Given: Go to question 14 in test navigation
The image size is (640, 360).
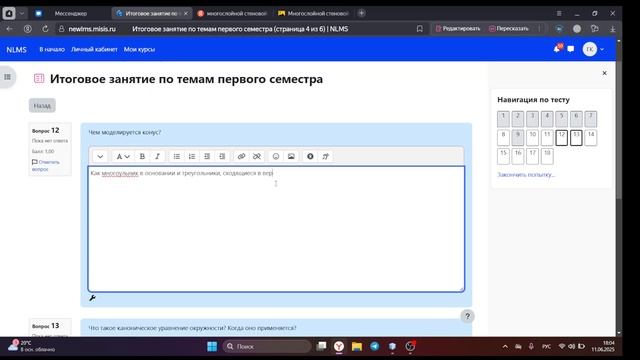Looking at the screenshot, I should point(591,138).
